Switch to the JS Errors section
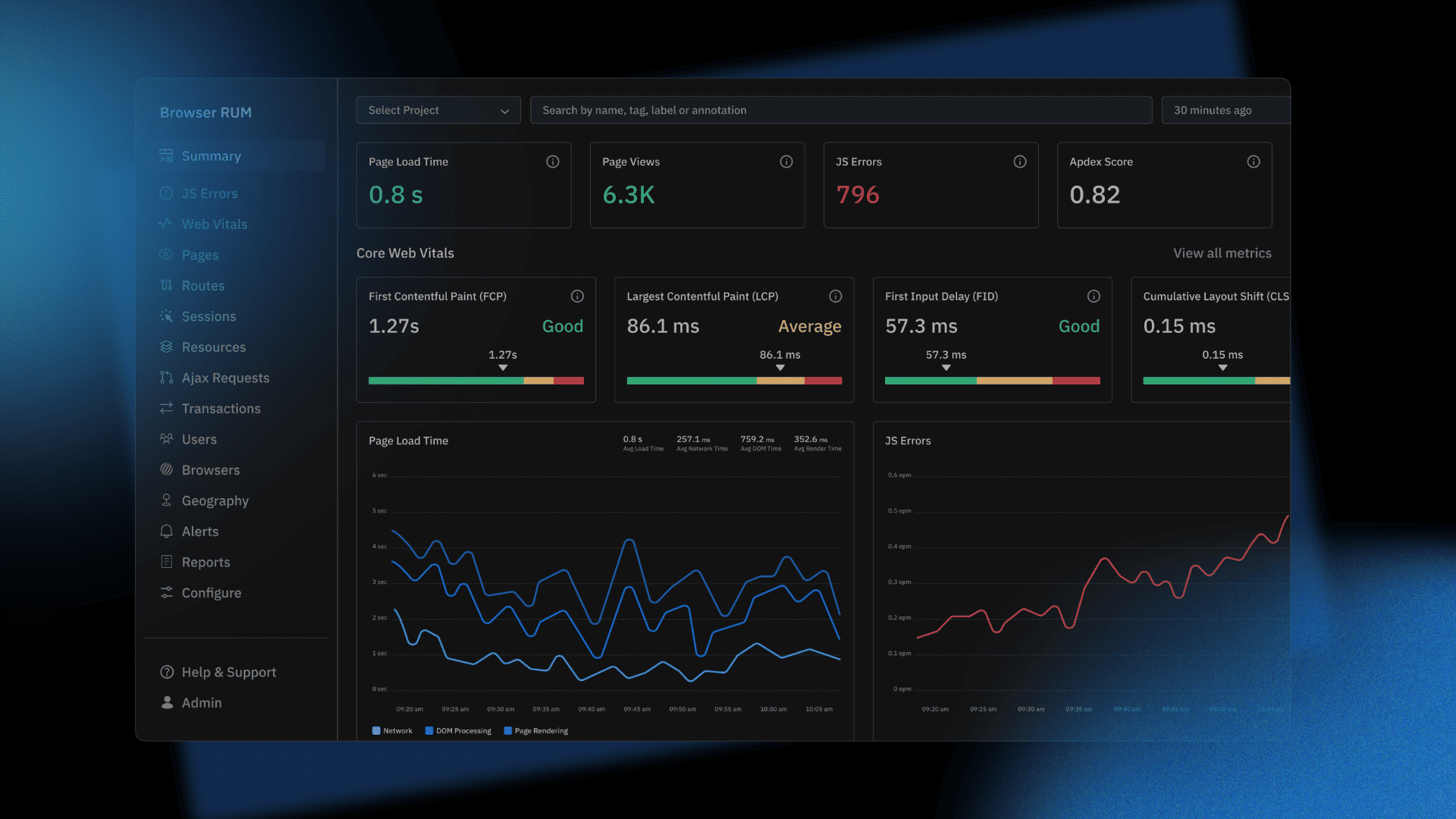 click(209, 193)
